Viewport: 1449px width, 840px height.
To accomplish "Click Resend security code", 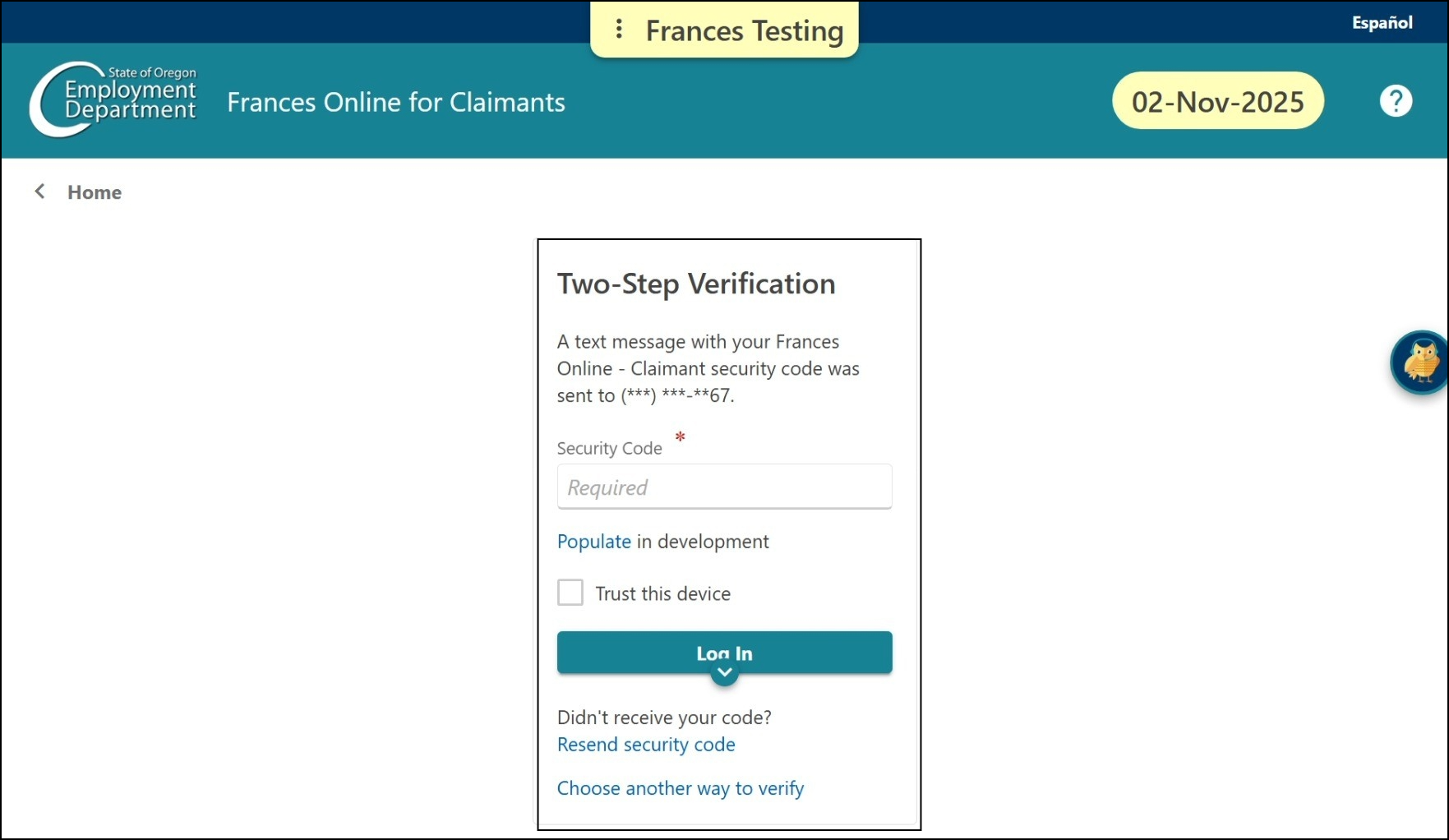I will click(x=646, y=745).
